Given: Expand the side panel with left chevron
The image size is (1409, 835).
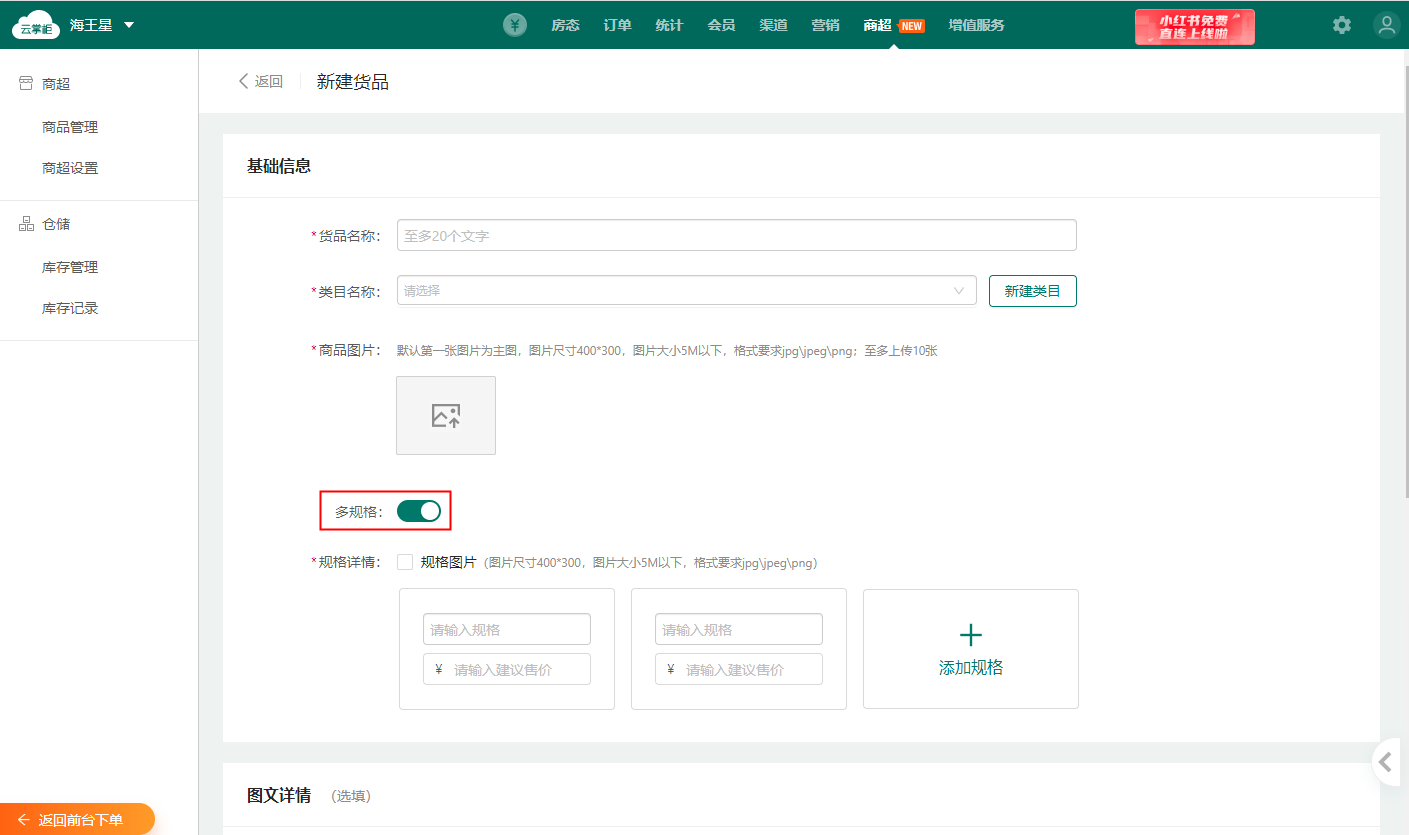Looking at the screenshot, I should [x=1386, y=763].
